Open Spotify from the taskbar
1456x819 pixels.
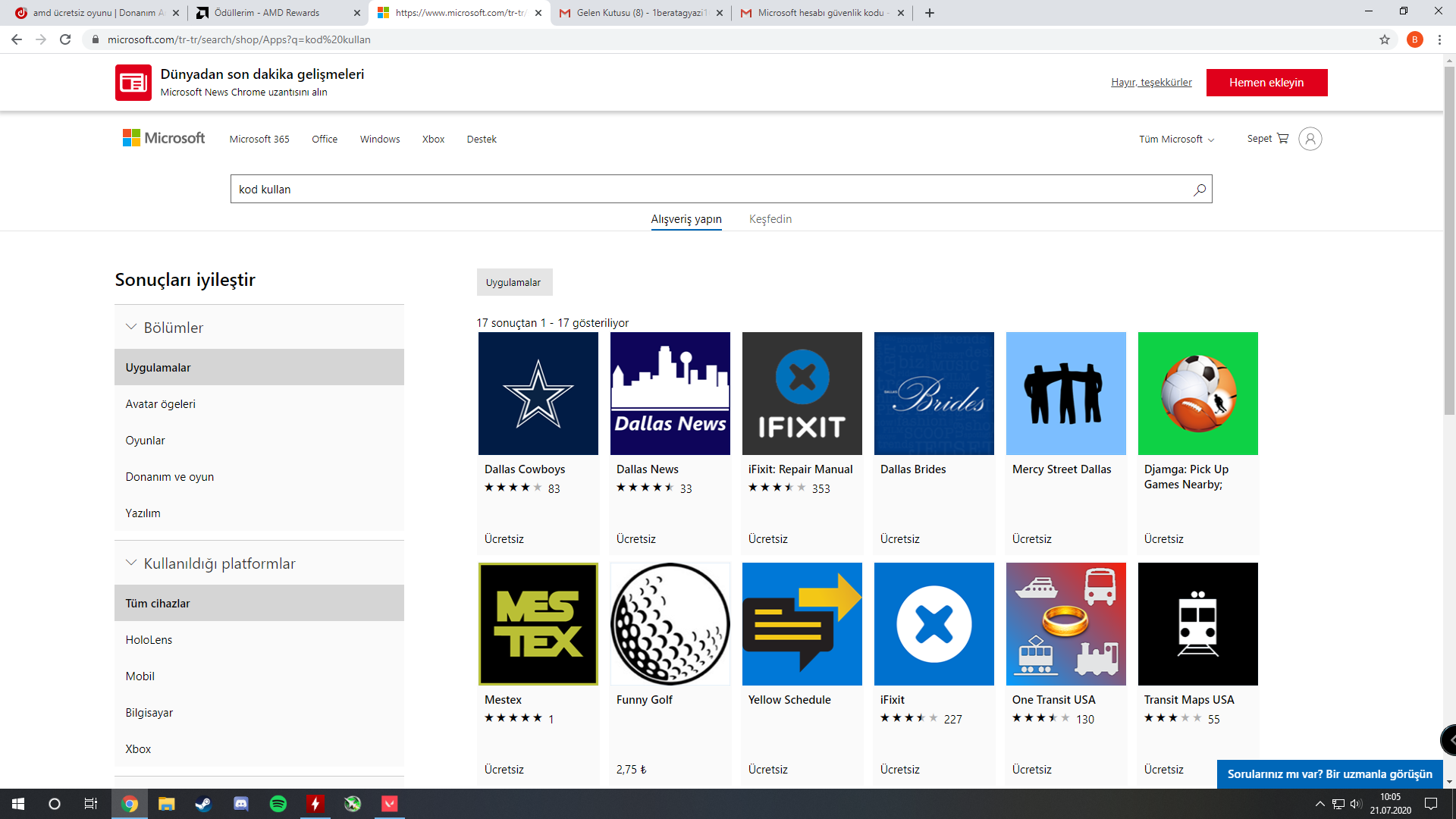pos(278,804)
